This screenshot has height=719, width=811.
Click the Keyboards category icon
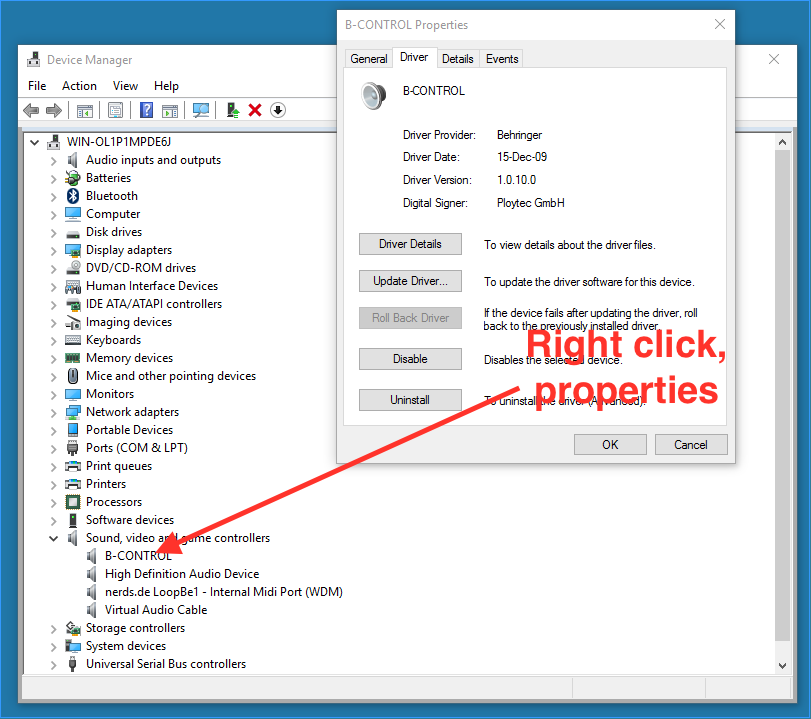click(73, 340)
